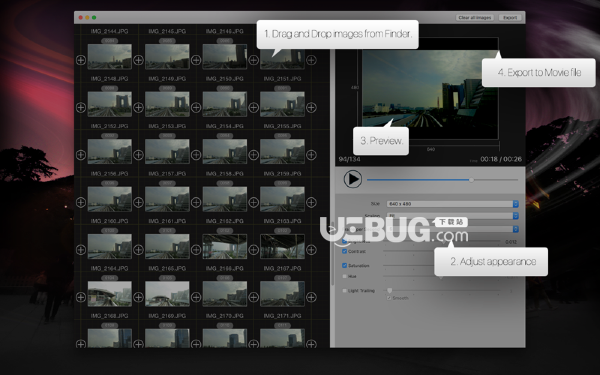
Task: Click the plus icon between IMG_2161 and IMG_2162
Action: (196, 250)
